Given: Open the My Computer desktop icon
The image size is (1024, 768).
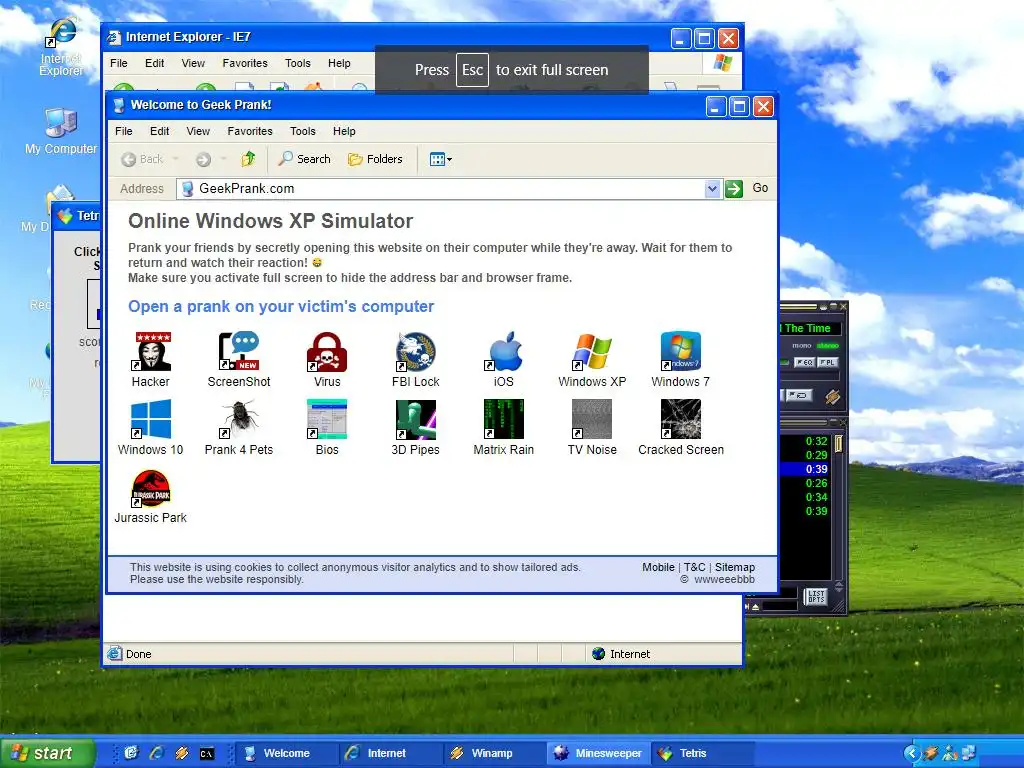Looking at the screenshot, I should pyautogui.click(x=61, y=132).
